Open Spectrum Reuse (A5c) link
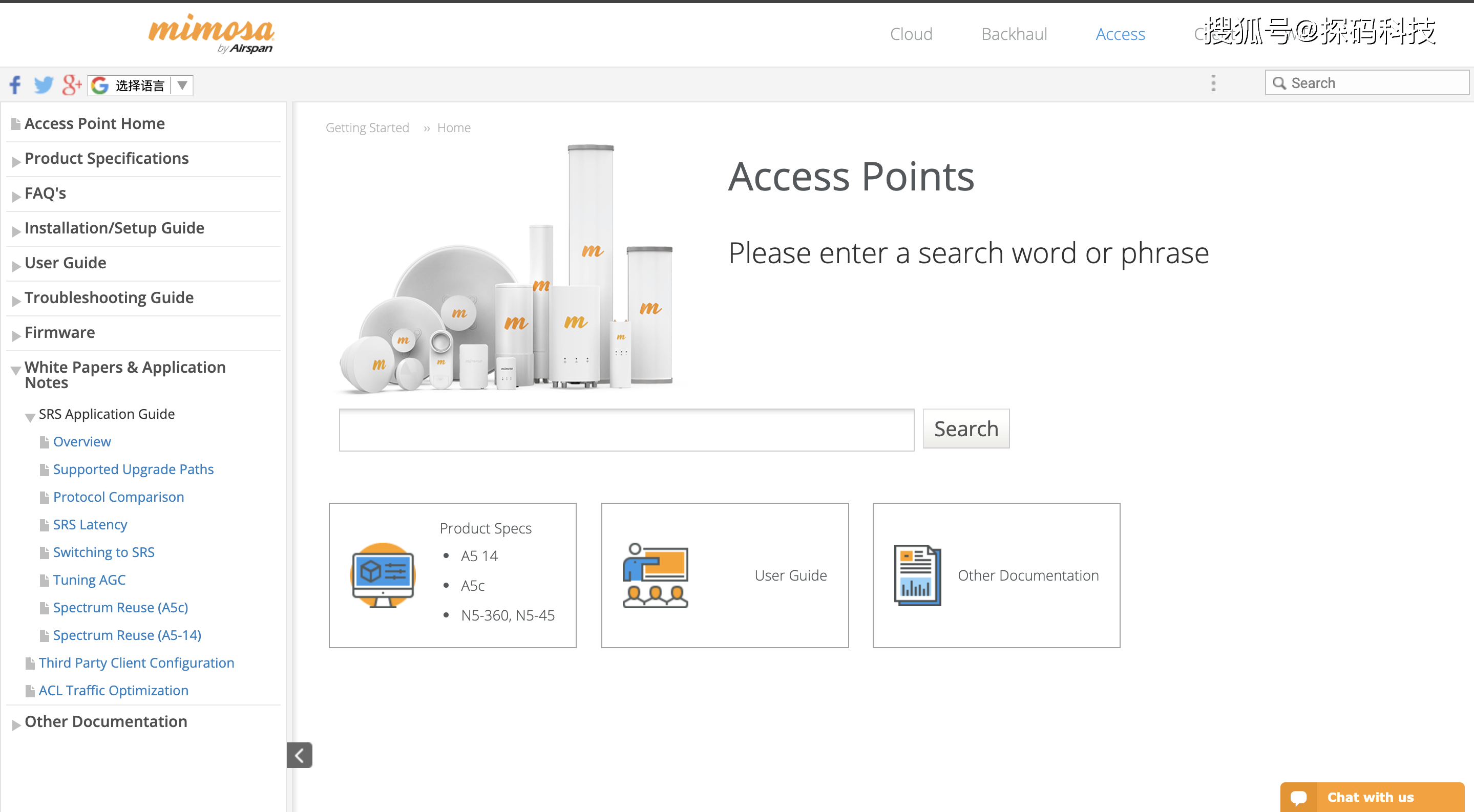The height and width of the screenshot is (812, 1474). [120, 608]
